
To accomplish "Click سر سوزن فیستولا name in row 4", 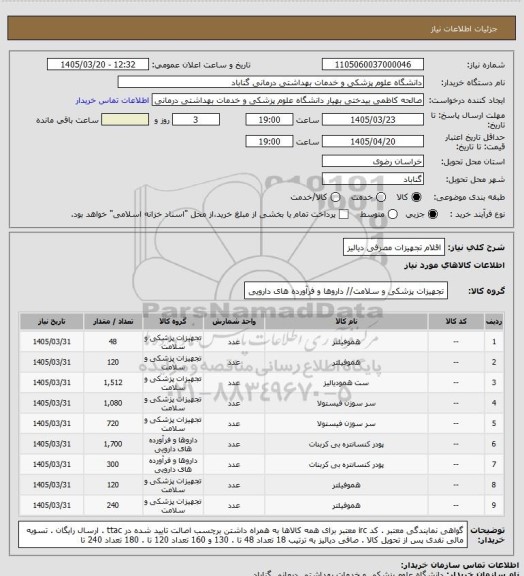I will pyautogui.click(x=346, y=403).
